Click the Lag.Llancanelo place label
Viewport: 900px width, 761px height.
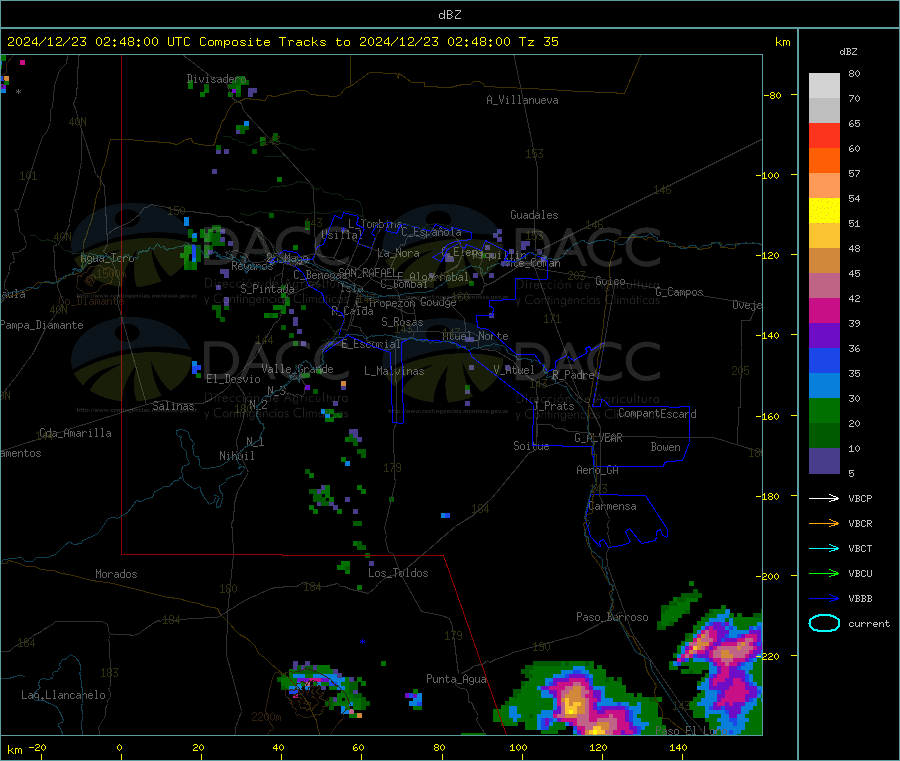63,695
